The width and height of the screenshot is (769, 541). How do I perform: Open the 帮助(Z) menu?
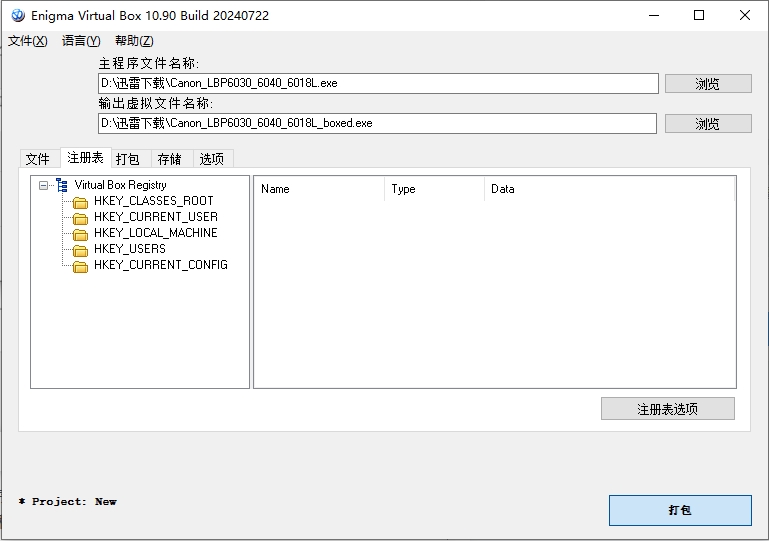[x=134, y=41]
